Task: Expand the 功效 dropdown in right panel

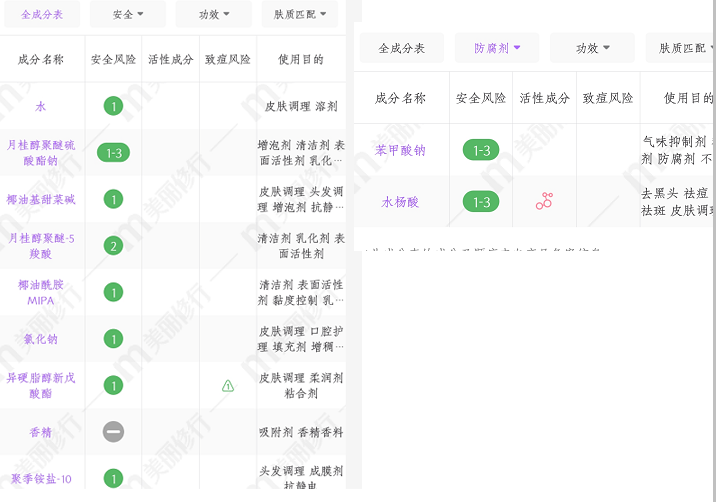Action: click(x=592, y=48)
